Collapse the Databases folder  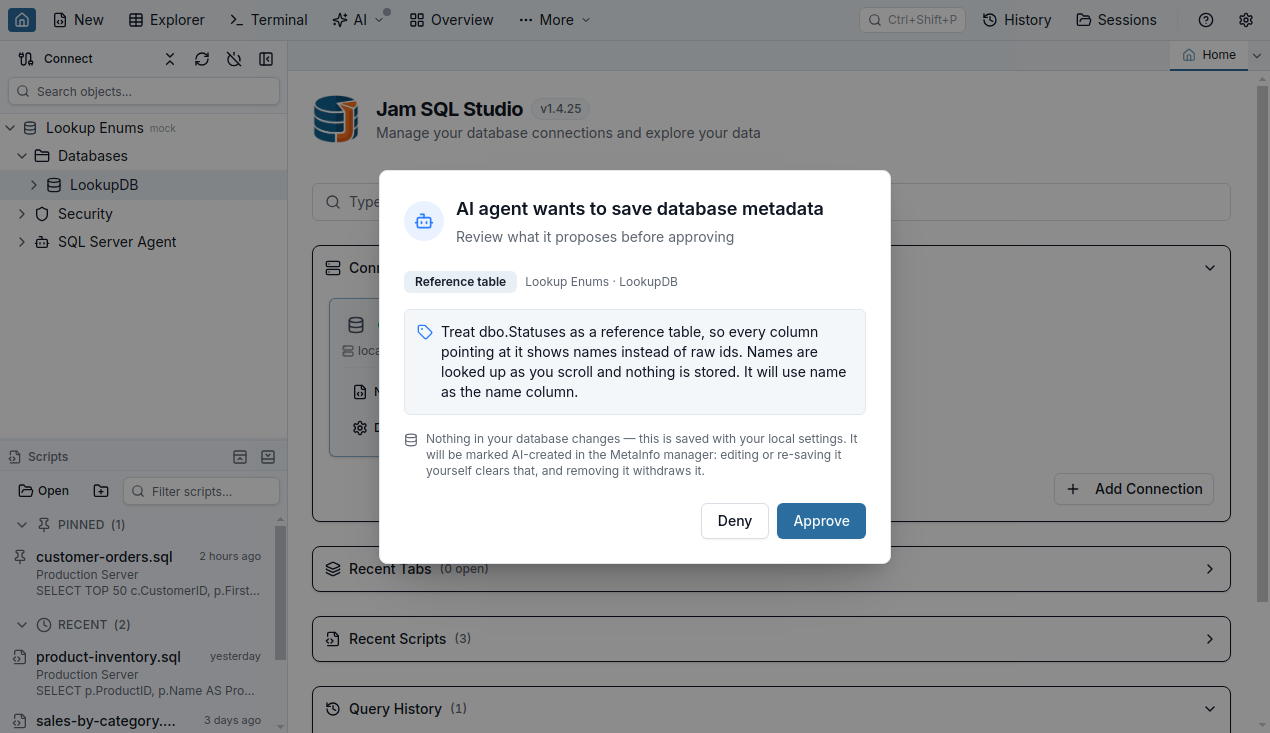coord(22,156)
